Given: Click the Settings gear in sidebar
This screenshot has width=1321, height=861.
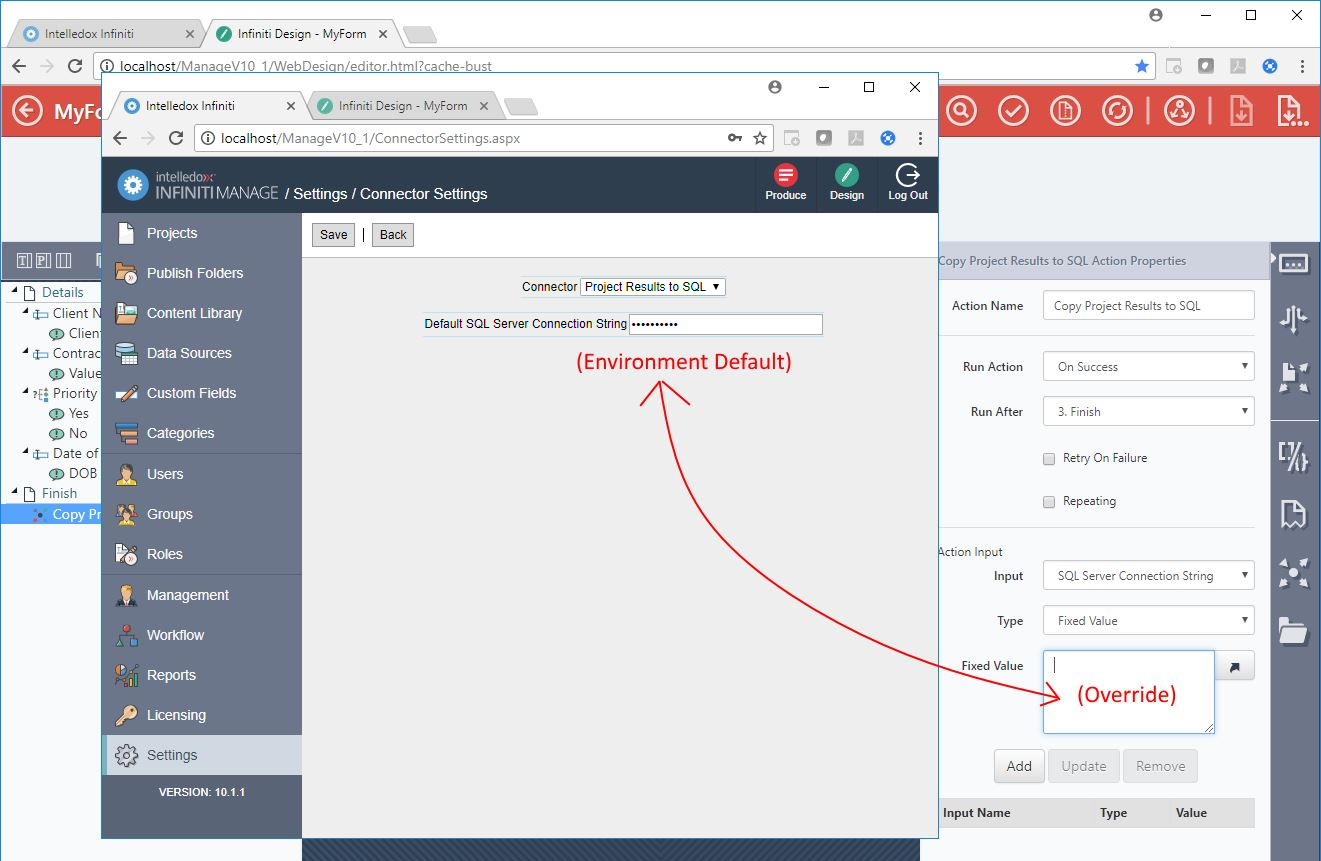Looking at the screenshot, I should pyautogui.click(x=127, y=755).
